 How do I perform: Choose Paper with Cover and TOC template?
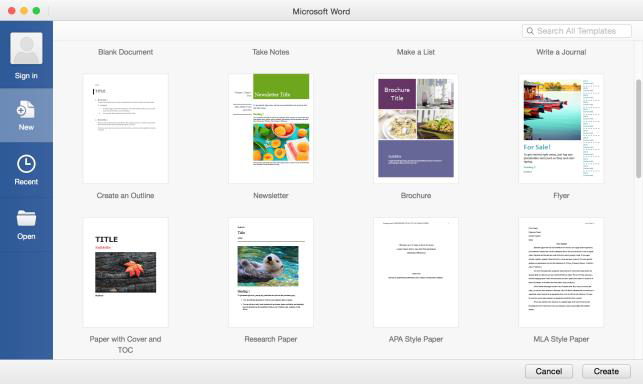coord(125,272)
